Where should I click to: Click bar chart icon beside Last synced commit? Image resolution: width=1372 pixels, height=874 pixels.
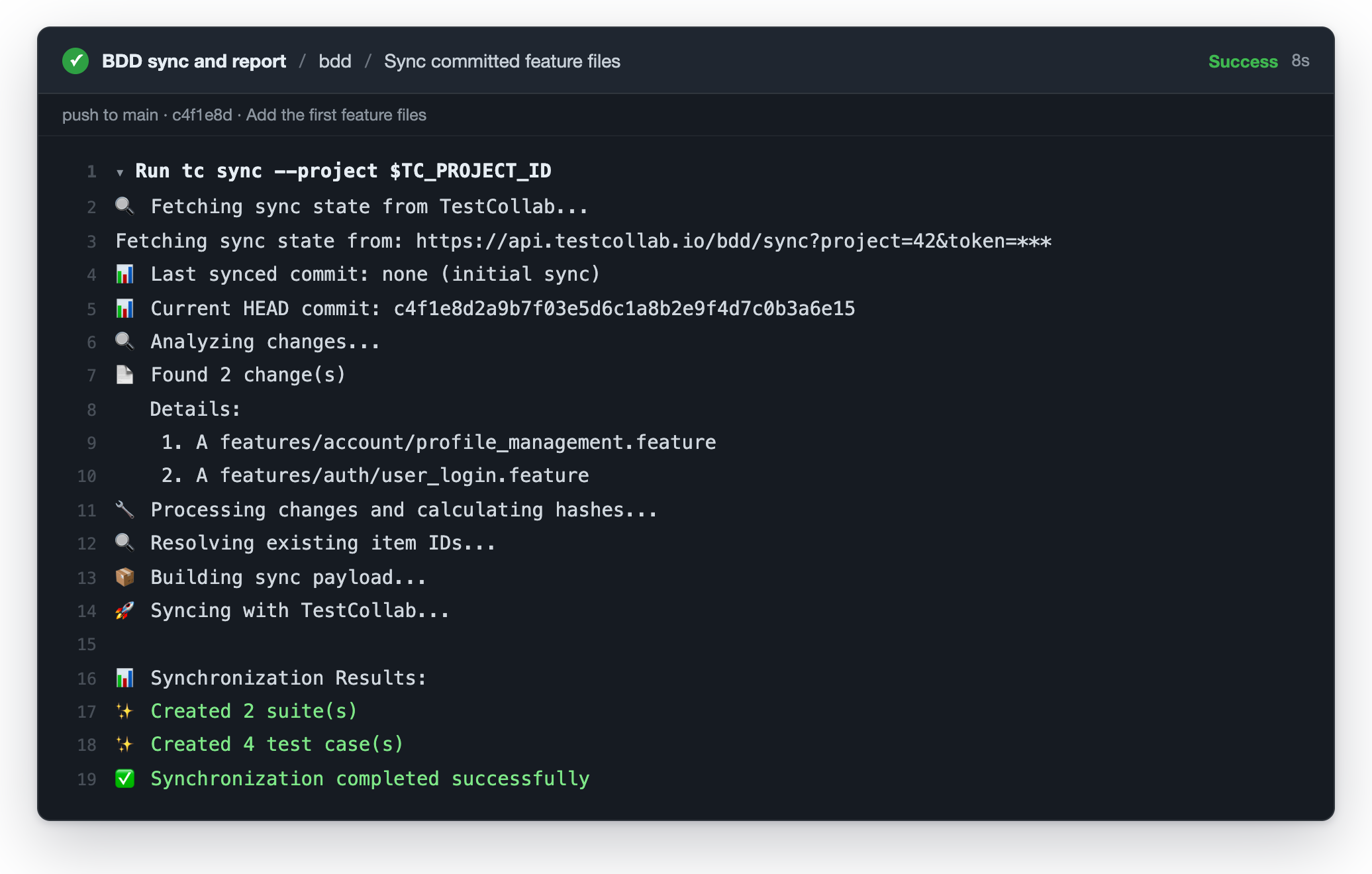pos(124,273)
